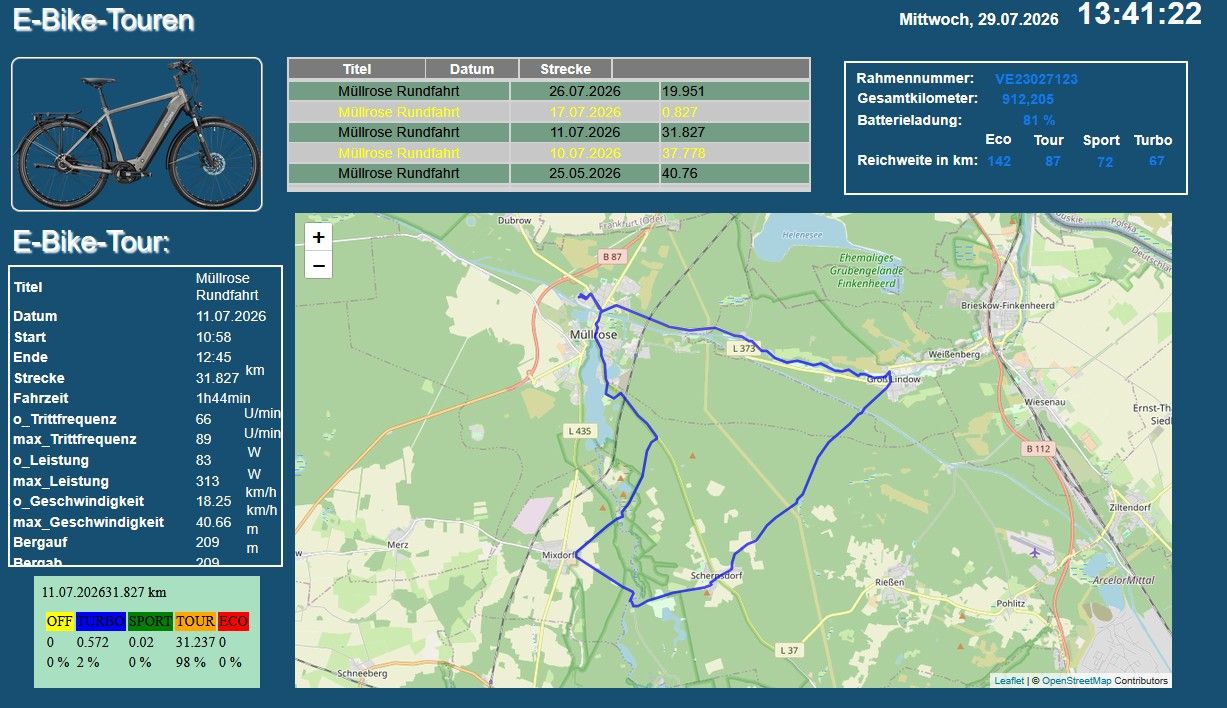Select the tour dated 17.07.2026

[x=548, y=112]
